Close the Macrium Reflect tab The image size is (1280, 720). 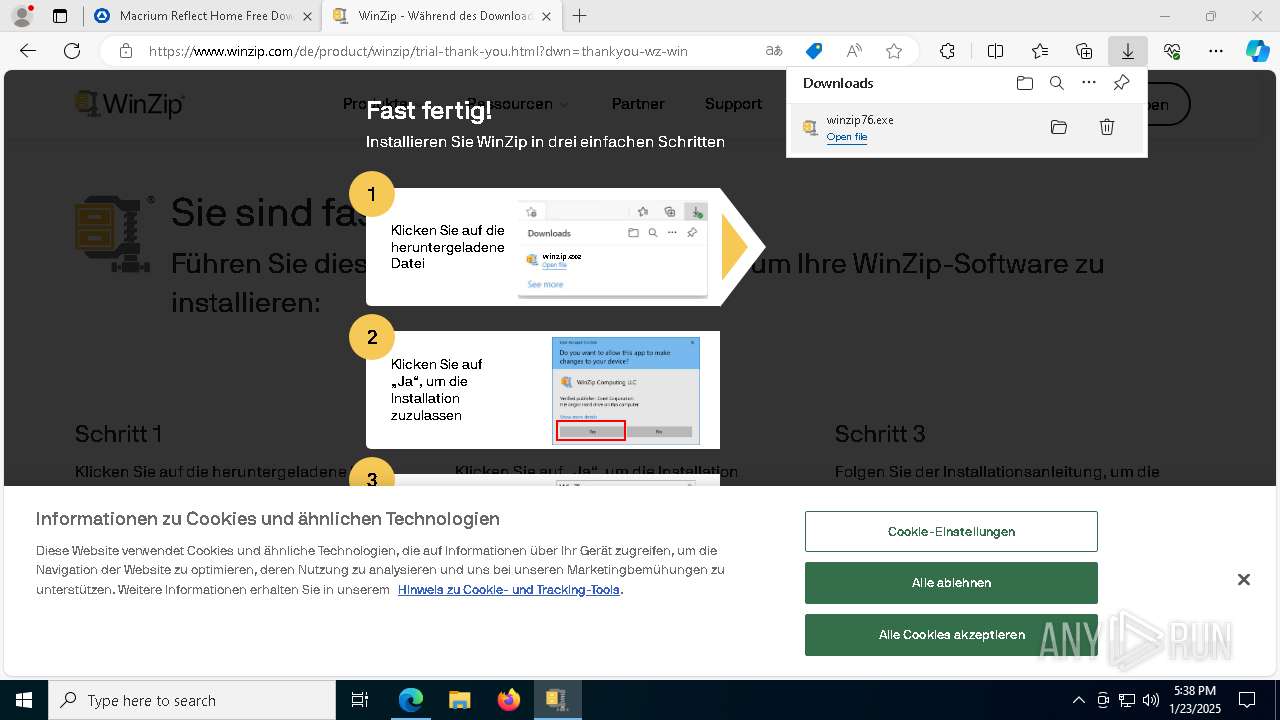tap(307, 16)
